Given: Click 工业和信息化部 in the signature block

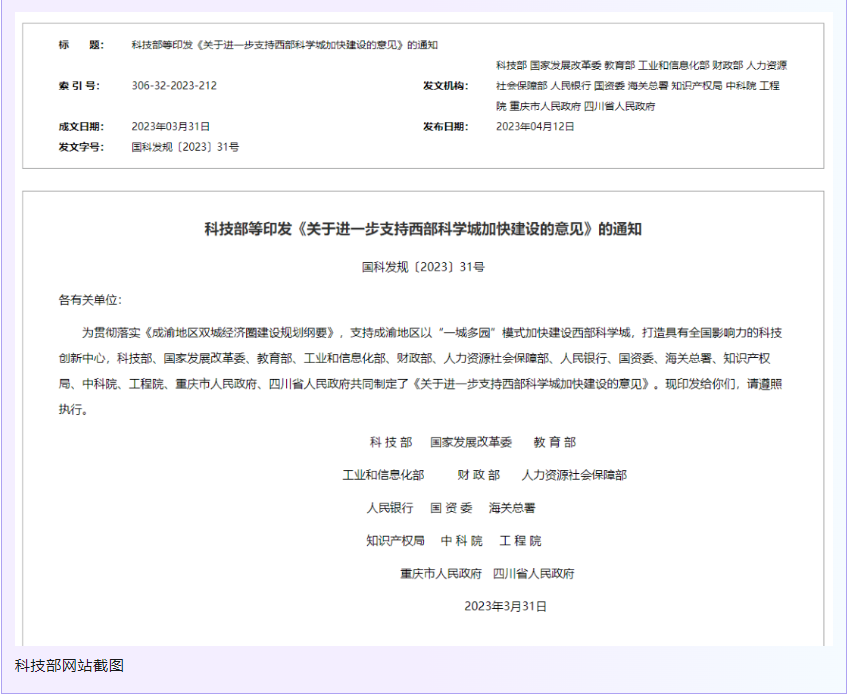Looking at the screenshot, I should click(383, 475).
